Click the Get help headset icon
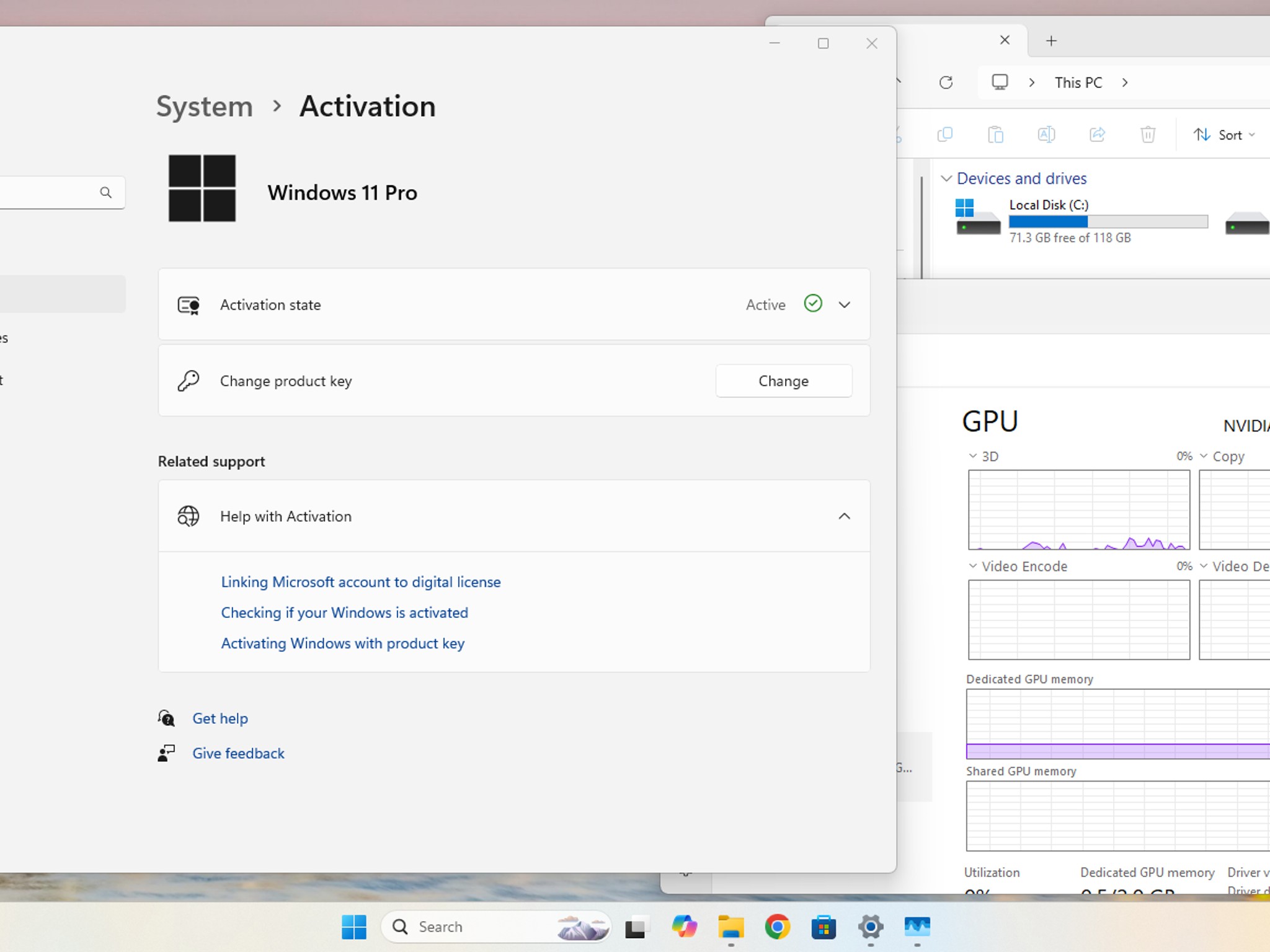The width and height of the screenshot is (1270, 952). point(166,718)
